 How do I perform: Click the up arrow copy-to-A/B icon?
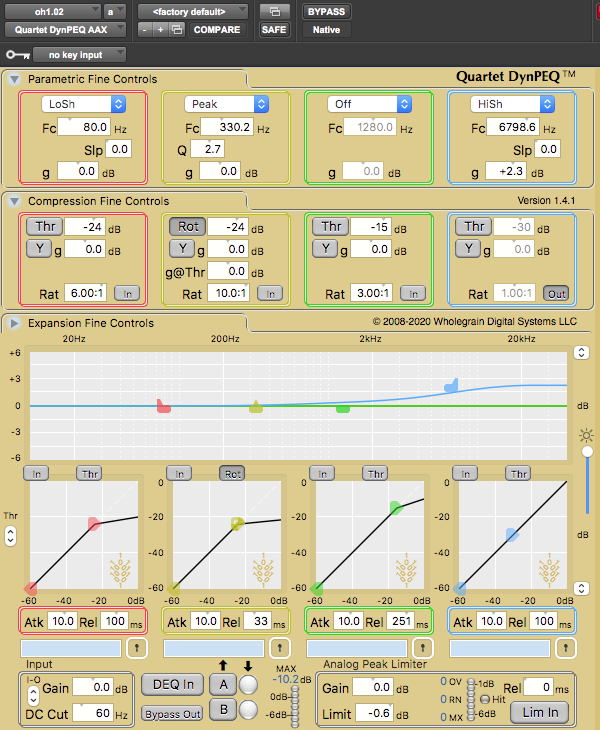click(x=223, y=666)
